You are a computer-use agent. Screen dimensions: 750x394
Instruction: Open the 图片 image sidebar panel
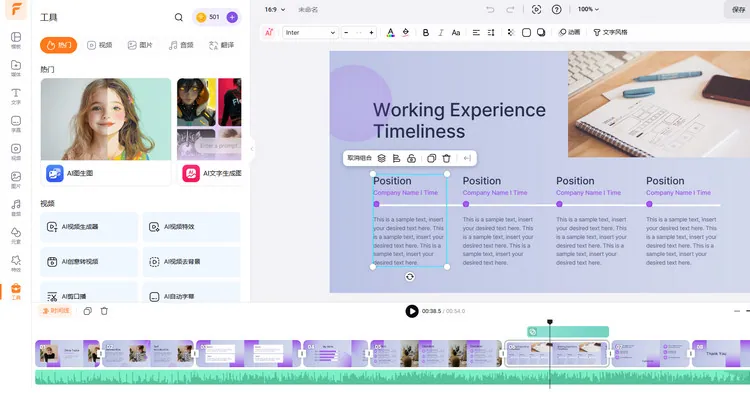(x=16, y=179)
